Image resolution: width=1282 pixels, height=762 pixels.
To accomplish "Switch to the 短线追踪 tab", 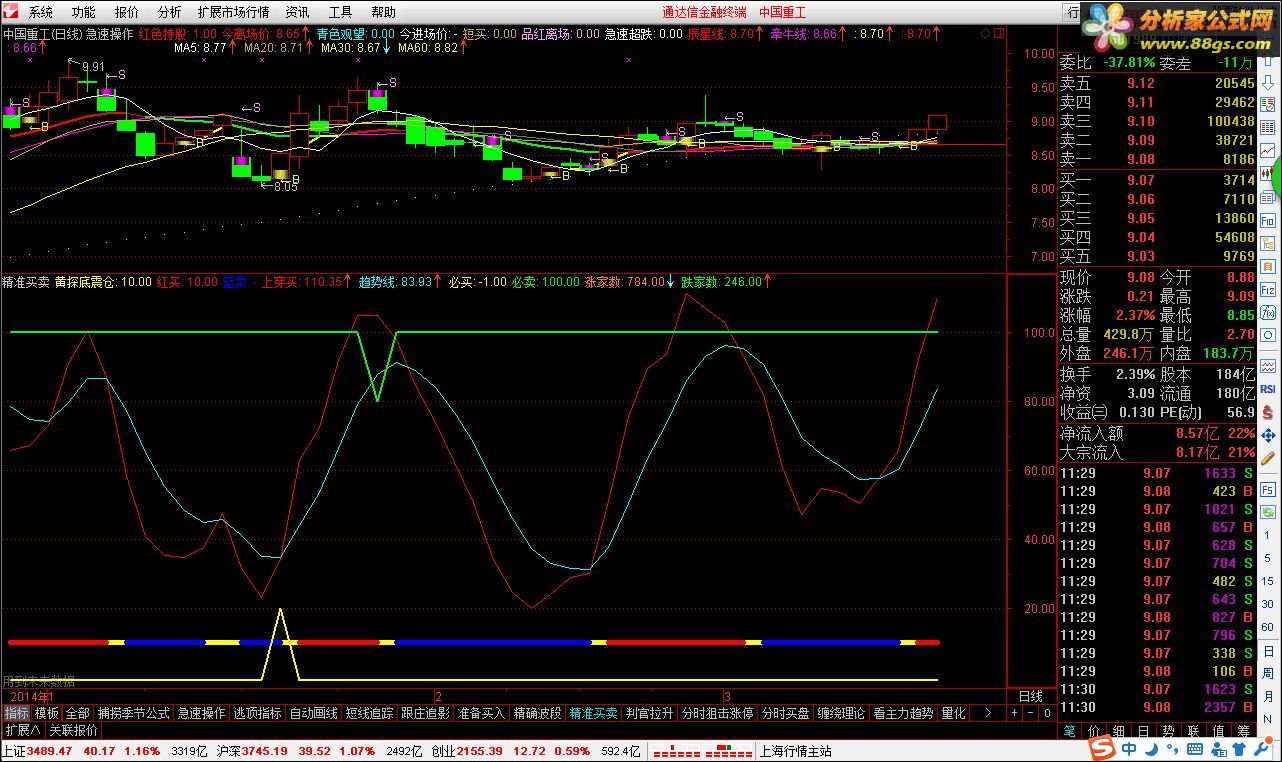I will pyautogui.click(x=370, y=713).
